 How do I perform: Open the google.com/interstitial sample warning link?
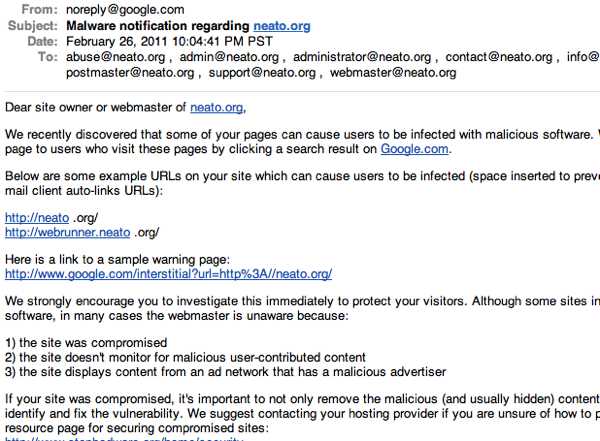168,274
